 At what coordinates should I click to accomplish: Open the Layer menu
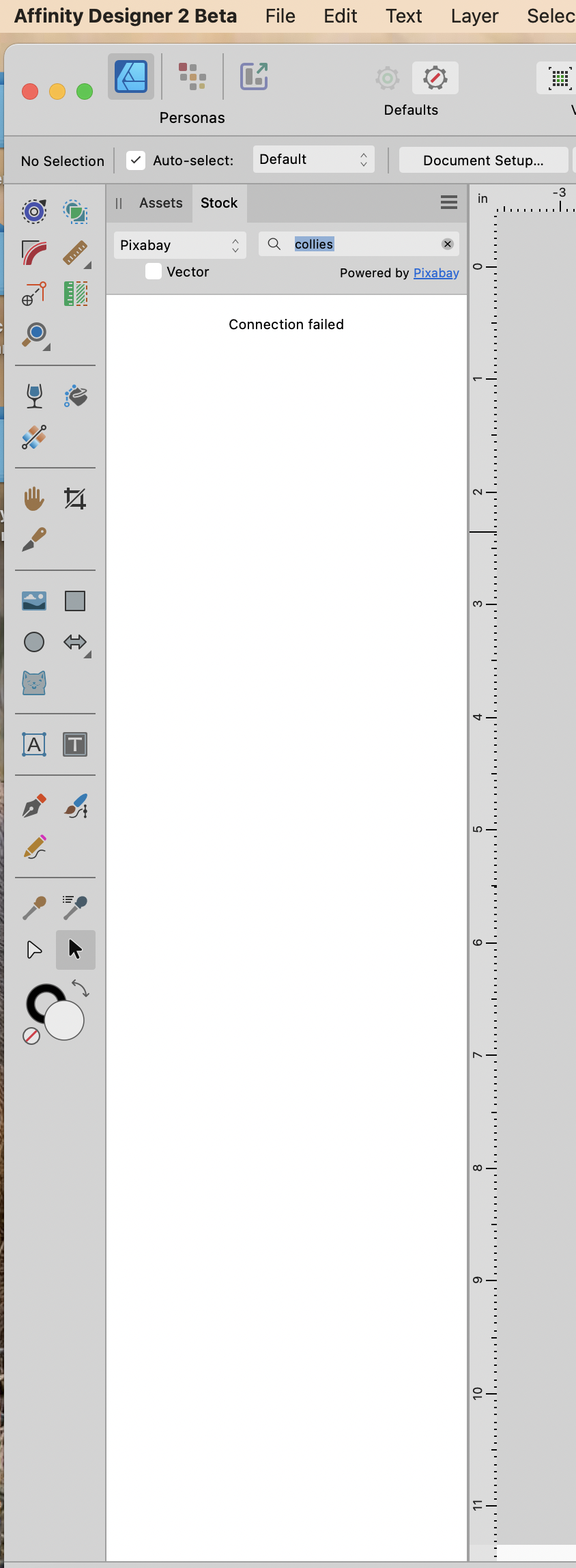[474, 16]
